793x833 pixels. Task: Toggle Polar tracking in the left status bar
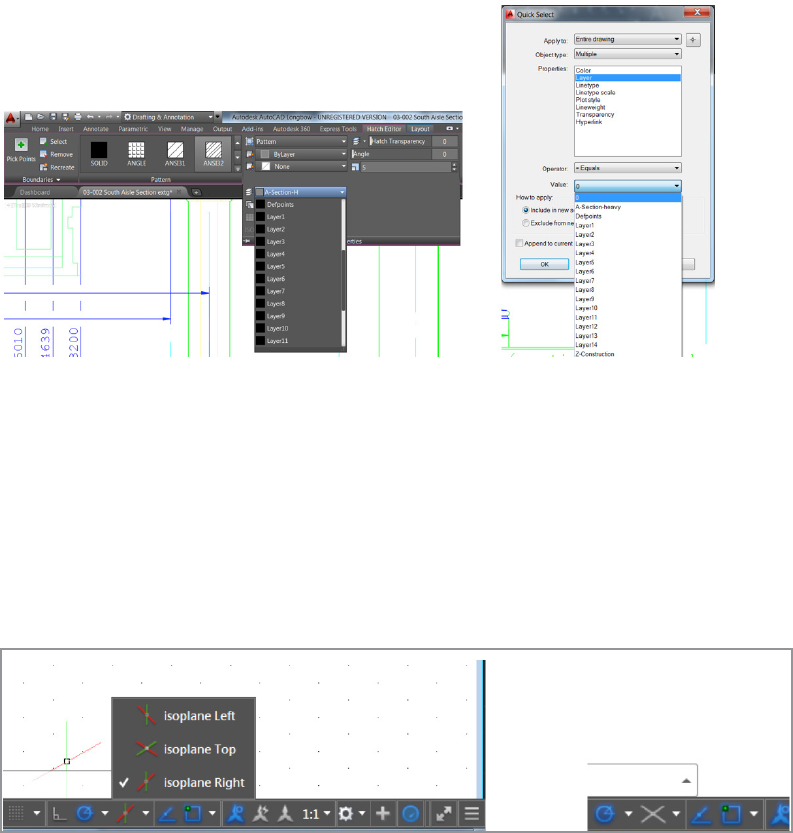click(x=85, y=813)
